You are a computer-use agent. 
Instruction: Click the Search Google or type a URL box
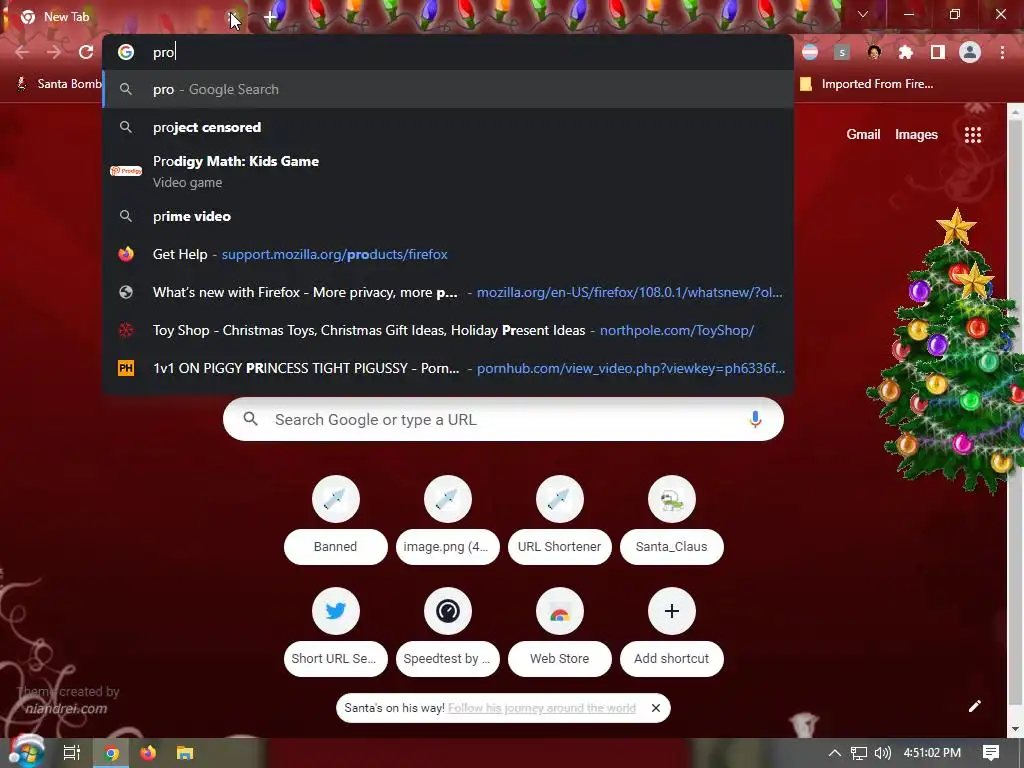click(x=503, y=419)
